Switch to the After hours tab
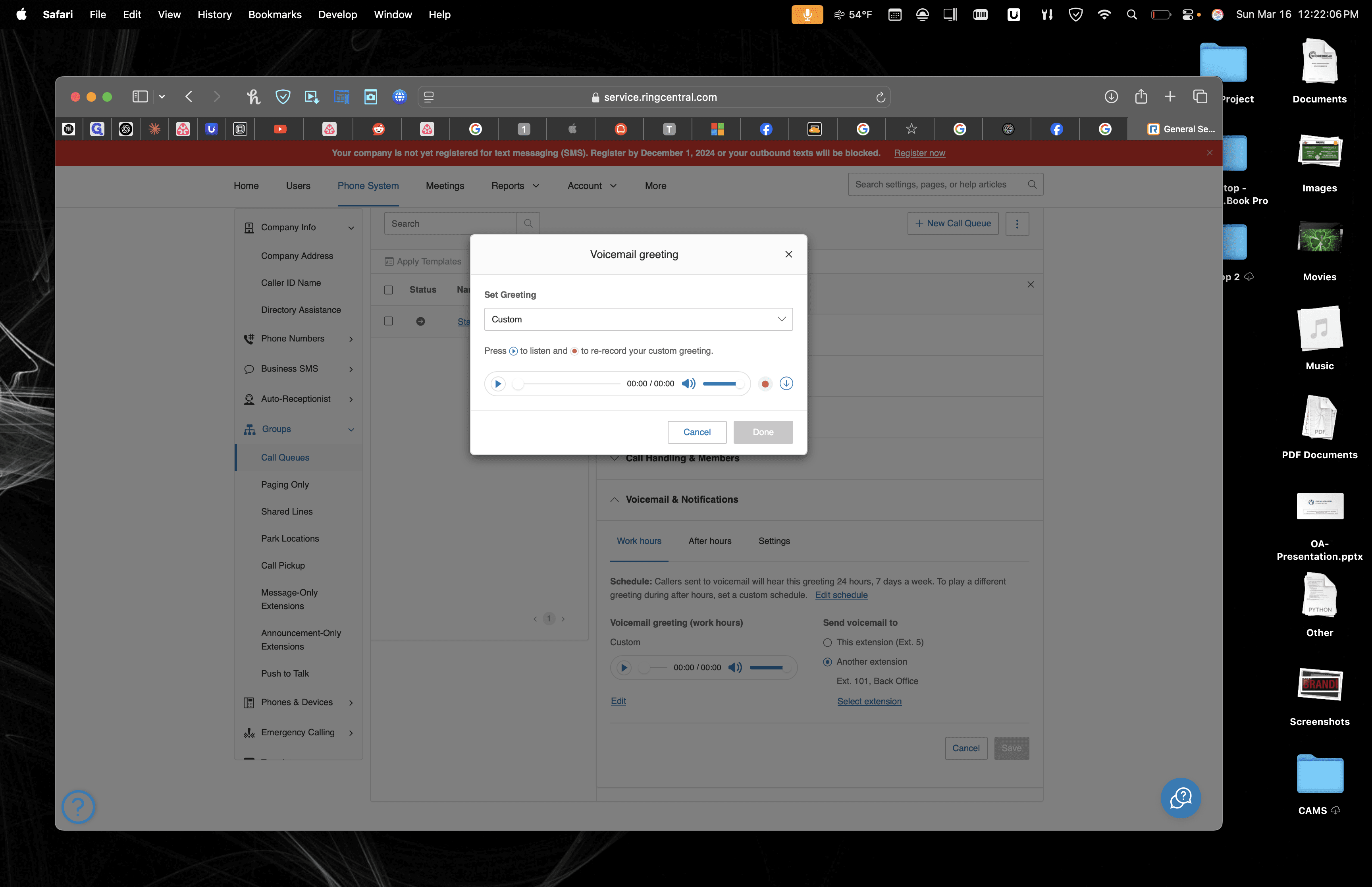This screenshot has height=887, width=1372. pyautogui.click(x=709, y=541)
